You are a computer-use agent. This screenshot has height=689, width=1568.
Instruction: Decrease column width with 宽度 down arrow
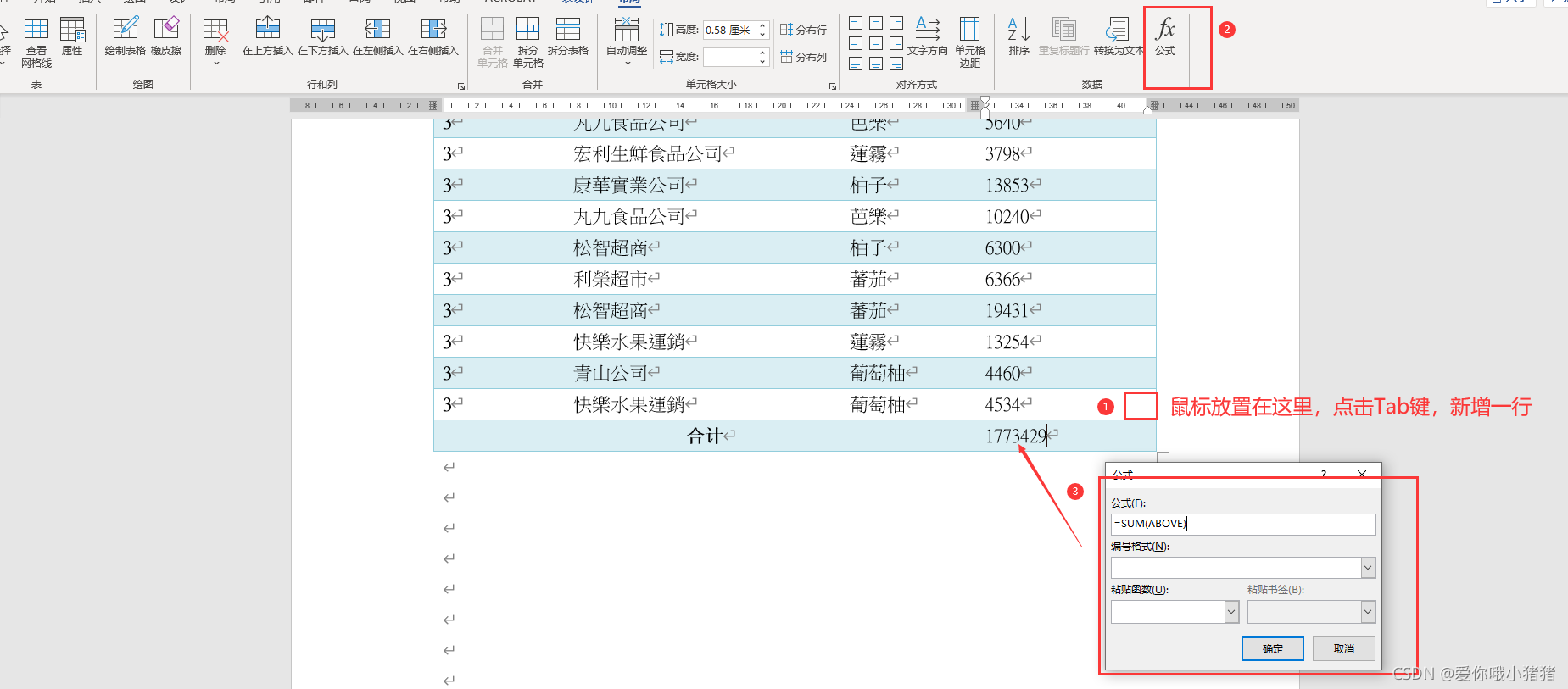(x=763, y=62)
